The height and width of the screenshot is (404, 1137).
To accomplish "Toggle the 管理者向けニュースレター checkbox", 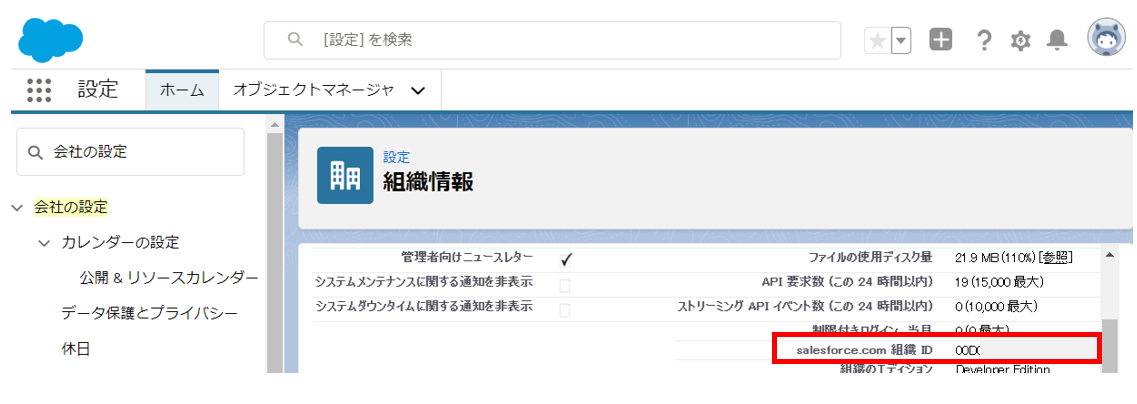I will [x=566, y=259].
